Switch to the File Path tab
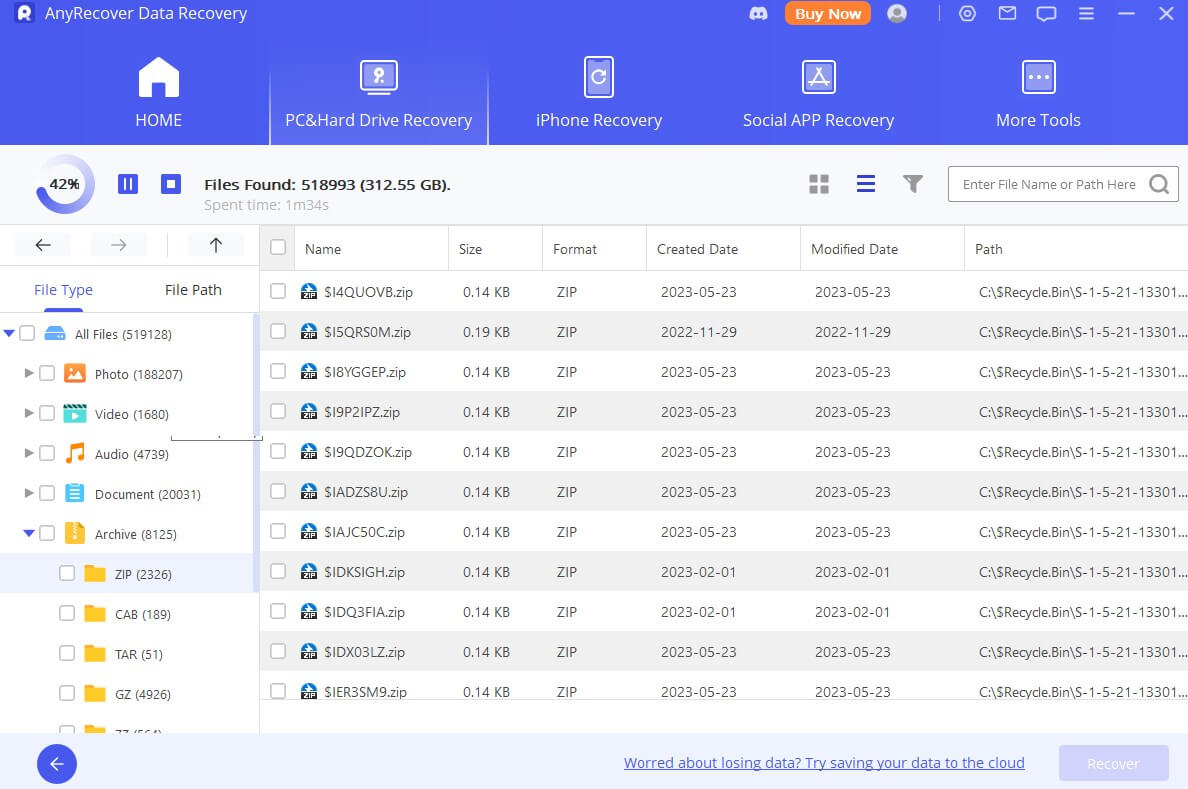Screen dimensions: 1188x789 tap(192, 289)
